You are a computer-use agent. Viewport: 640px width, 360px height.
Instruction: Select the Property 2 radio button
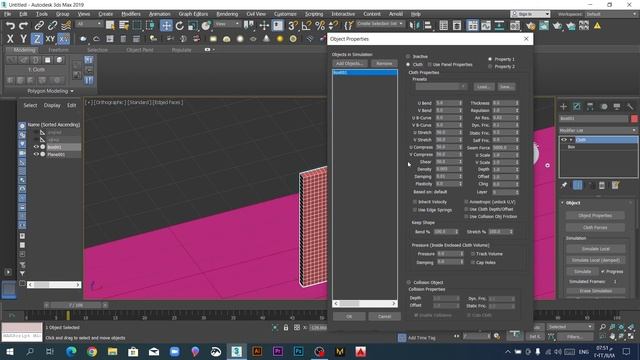[x=490, y=67]
